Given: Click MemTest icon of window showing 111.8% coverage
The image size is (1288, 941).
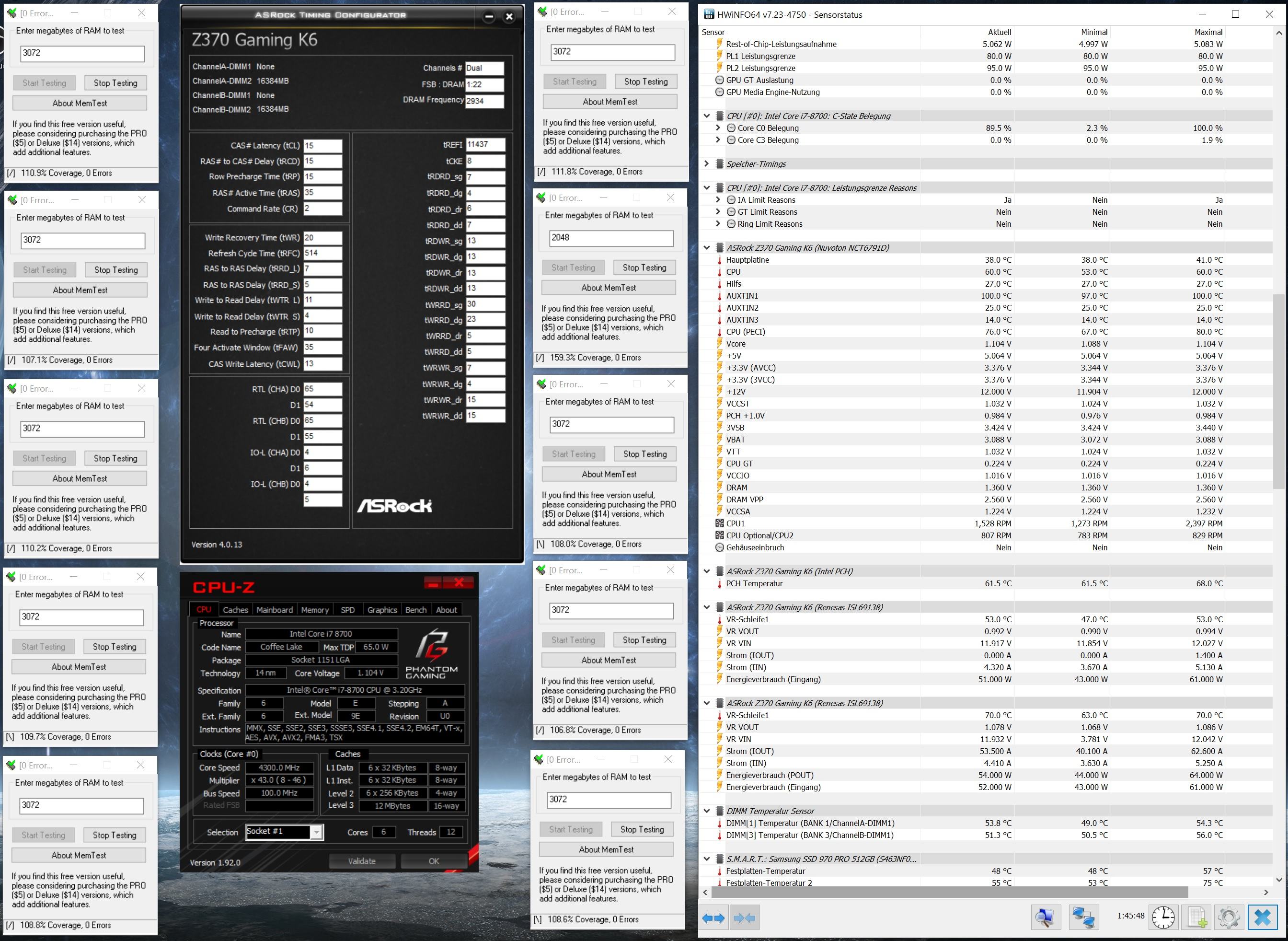Looking at the screenshot, I should (542, 12).
